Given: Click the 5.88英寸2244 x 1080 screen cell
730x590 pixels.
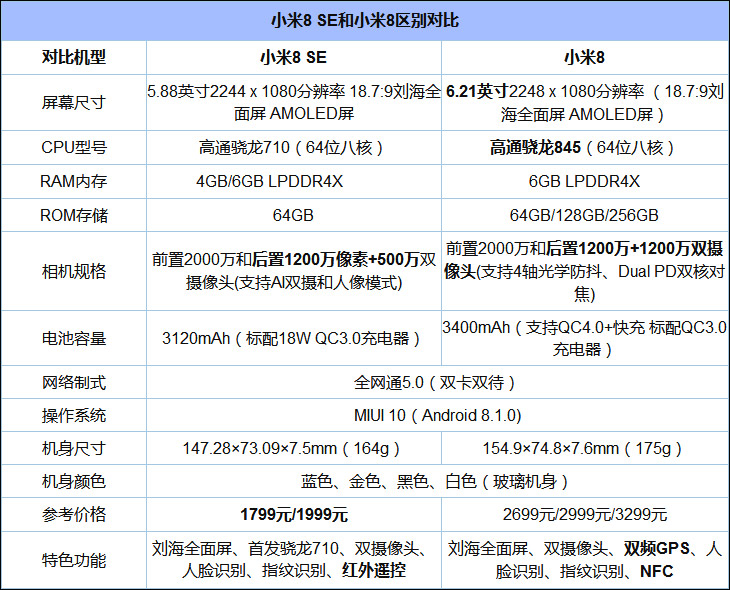Looking at the screenshot, I should [x=294, y=102].
